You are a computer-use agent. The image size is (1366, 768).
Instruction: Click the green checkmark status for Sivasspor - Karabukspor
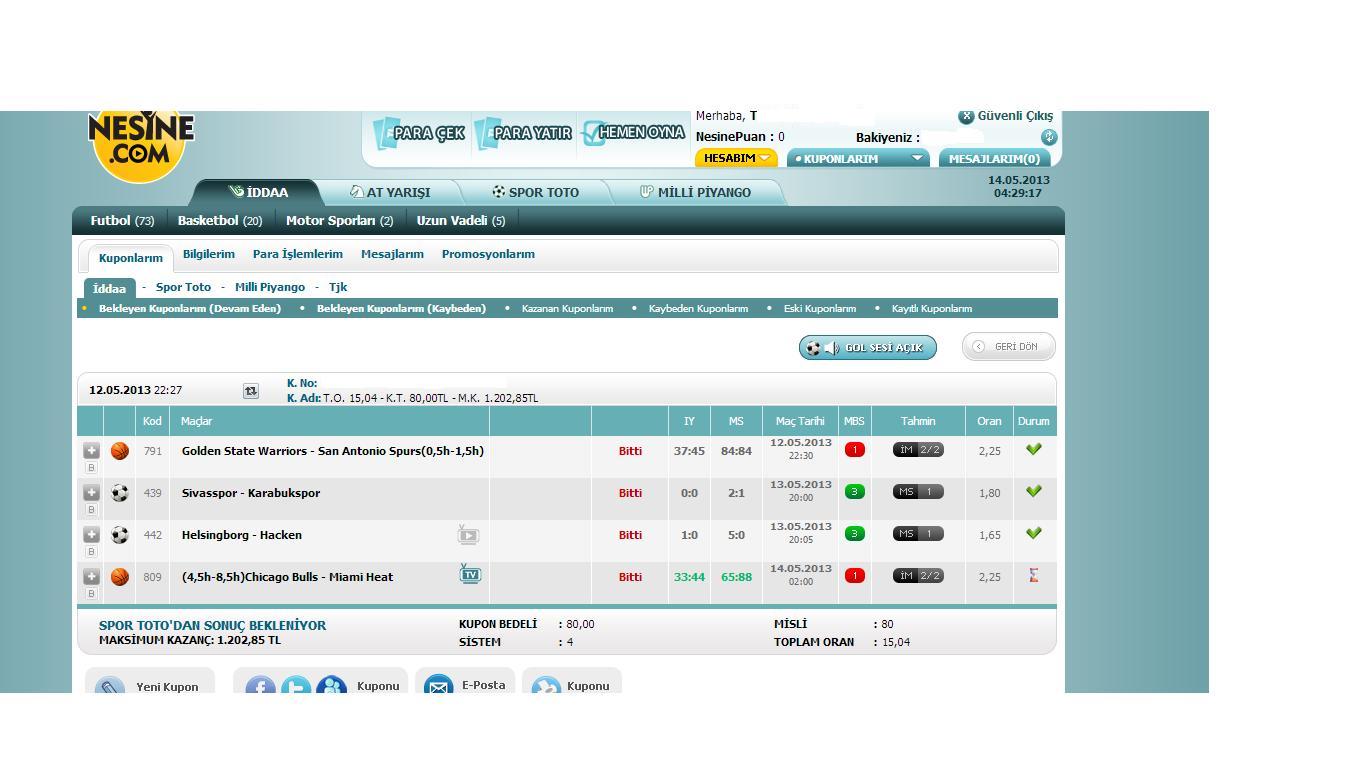coord(1034,492)
